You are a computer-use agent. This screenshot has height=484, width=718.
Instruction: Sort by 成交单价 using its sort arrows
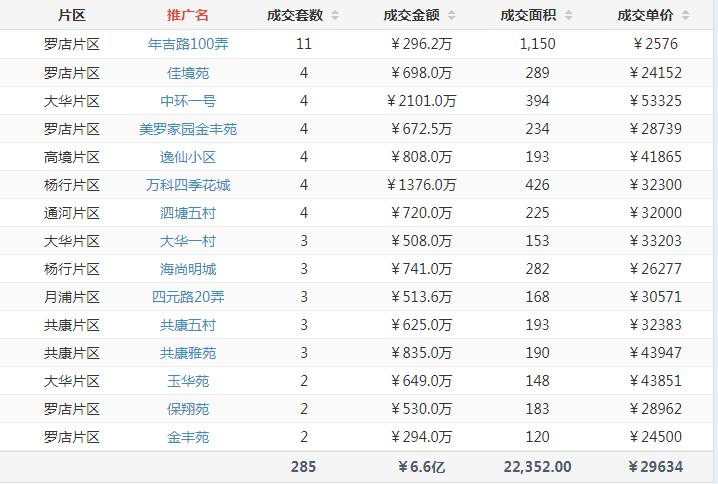click(x=685, y=16)
